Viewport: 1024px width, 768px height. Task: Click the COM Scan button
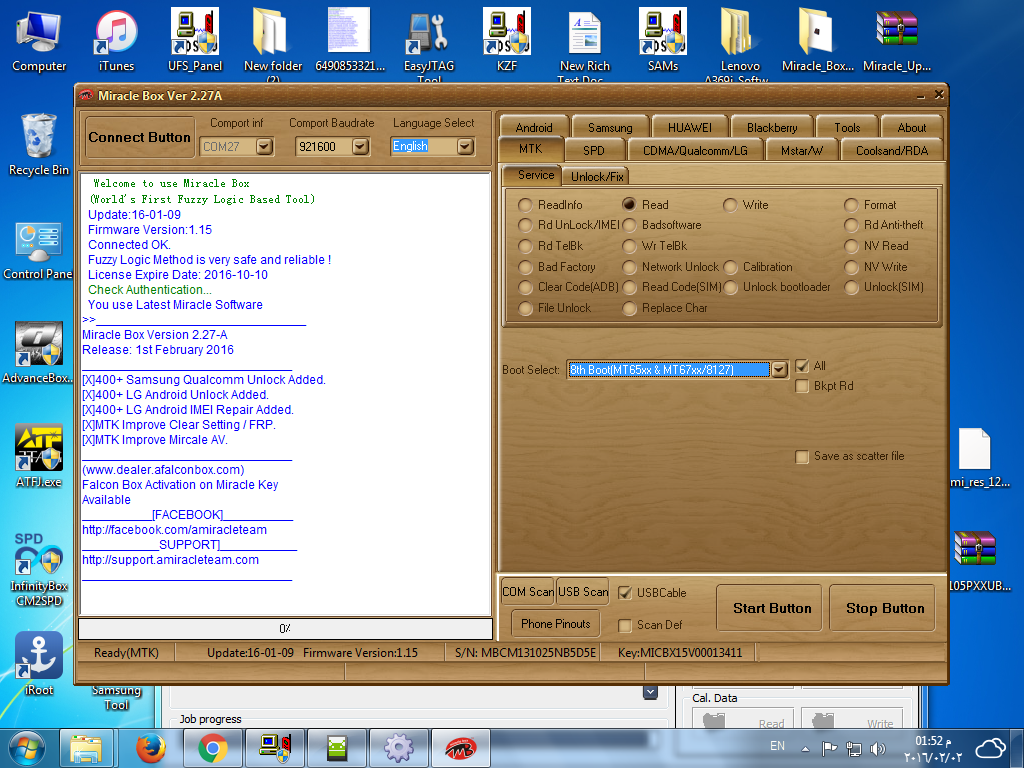(528, 592)
